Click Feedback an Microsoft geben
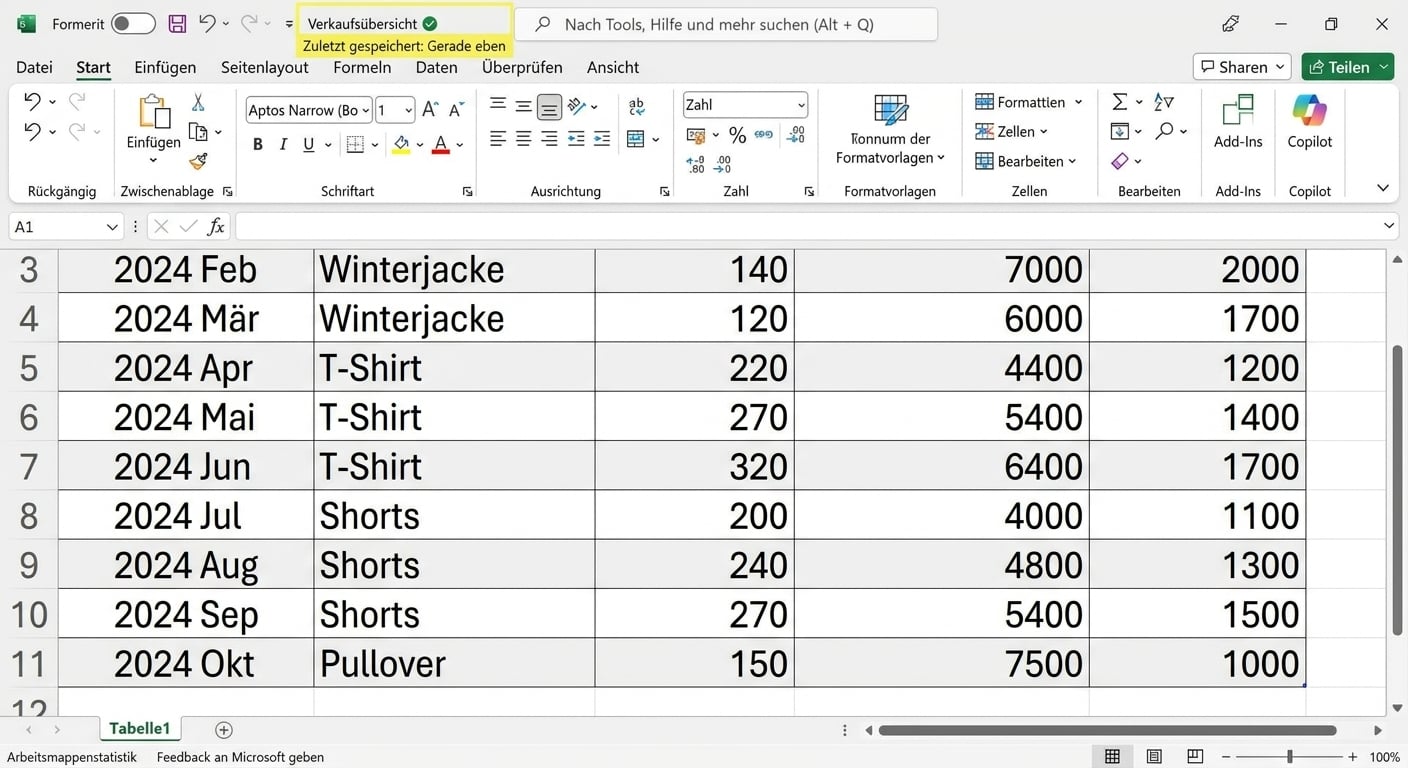Viewport: 1408px width, 768px height. 240,757
